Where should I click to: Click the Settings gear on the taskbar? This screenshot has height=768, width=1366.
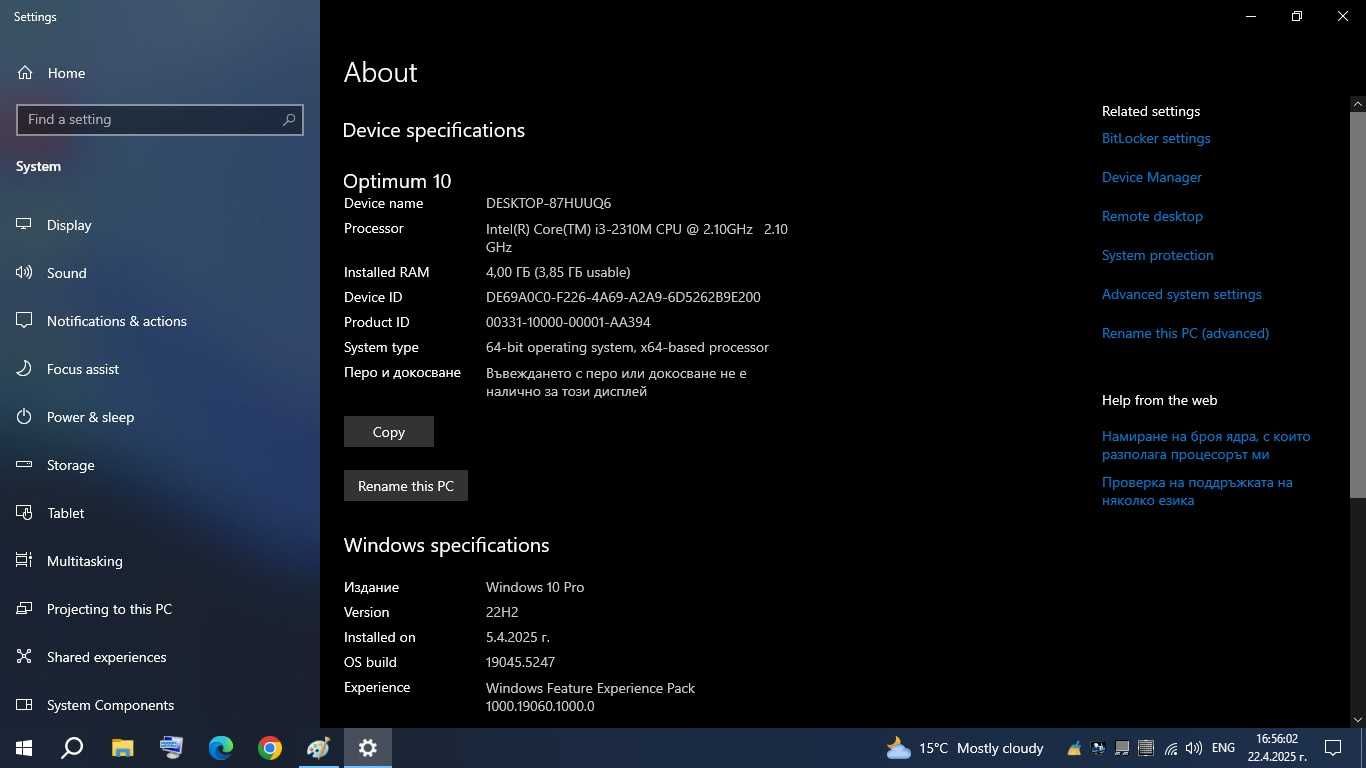pyautogui.click(x=368, y=748)
